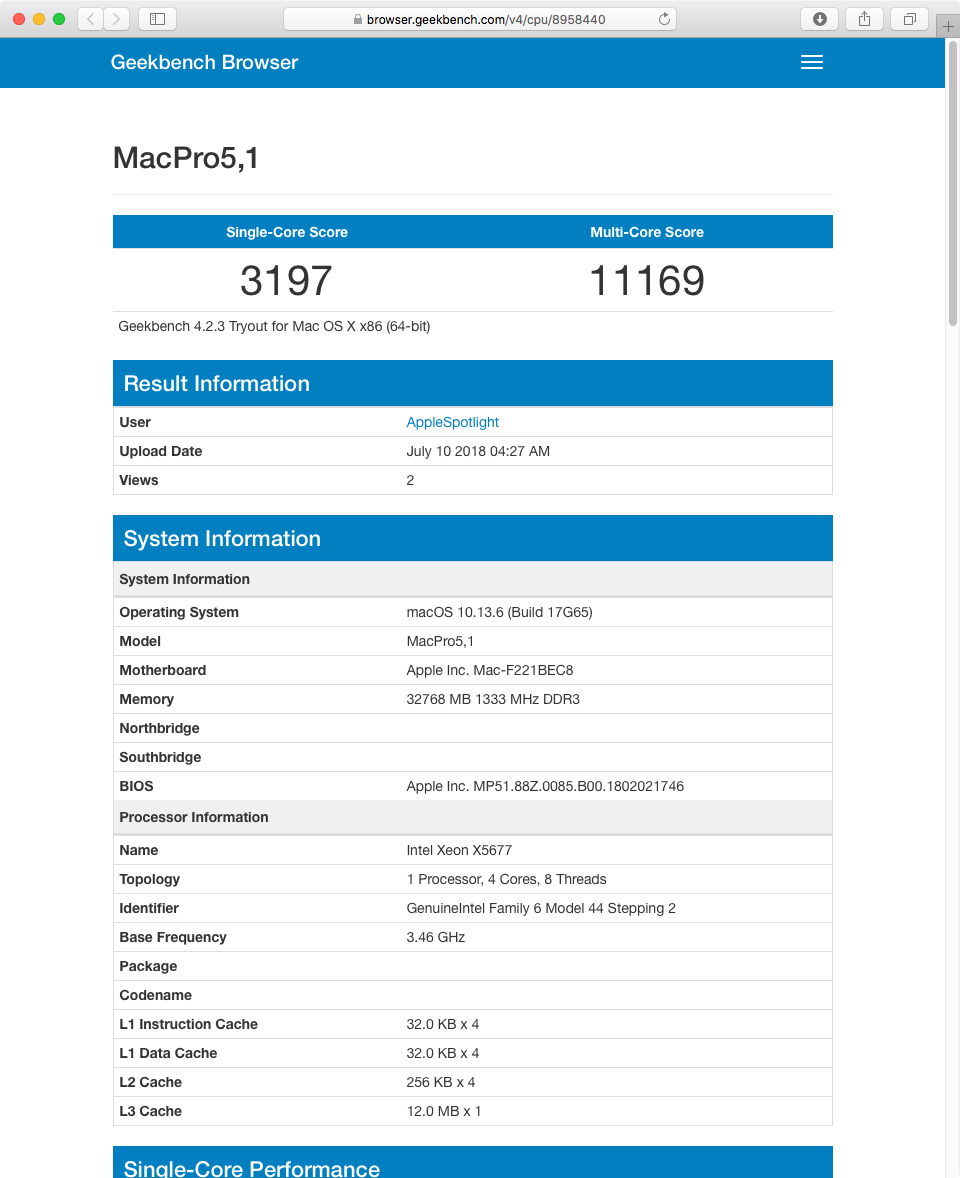
Task: Expand the Geekbench hamburger menu
Action: pyautogui.click(x=812, y=62)
